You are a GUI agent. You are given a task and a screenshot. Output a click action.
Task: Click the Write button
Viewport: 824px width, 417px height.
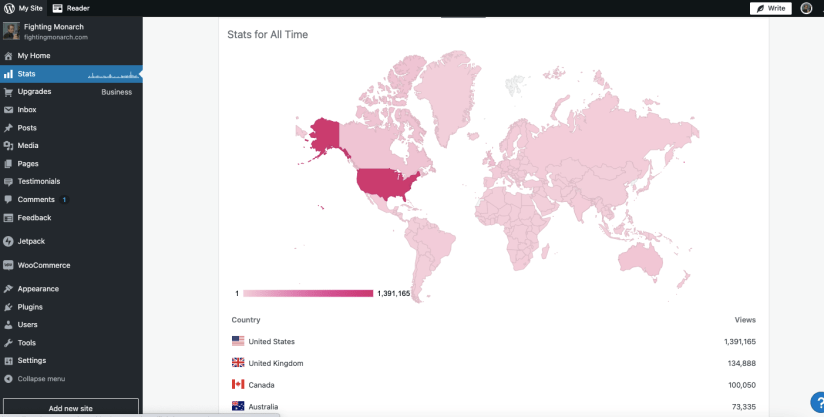click(770, 8)
